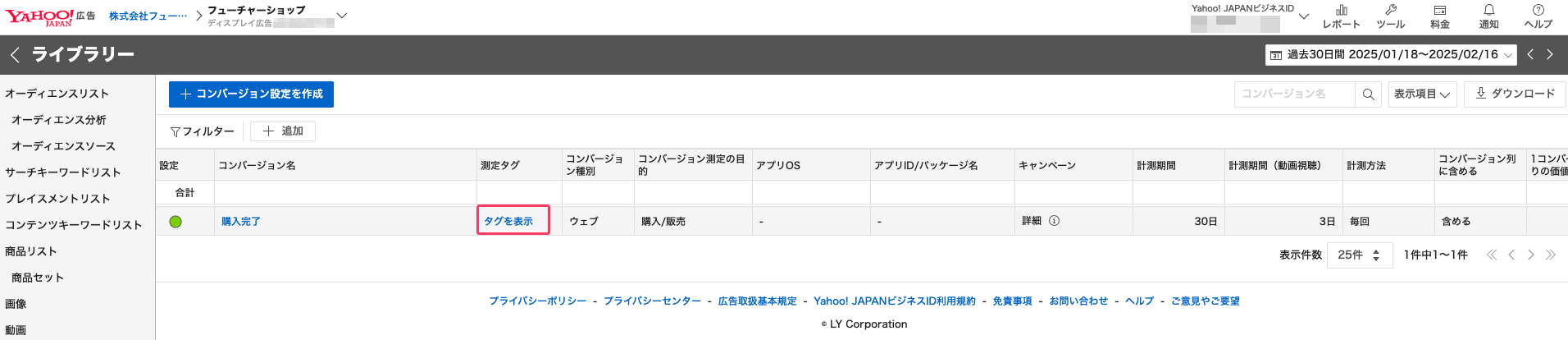1568x340 pixels.
Task: Click コンバージョン設定を作成 button
Action: [251, 94]
